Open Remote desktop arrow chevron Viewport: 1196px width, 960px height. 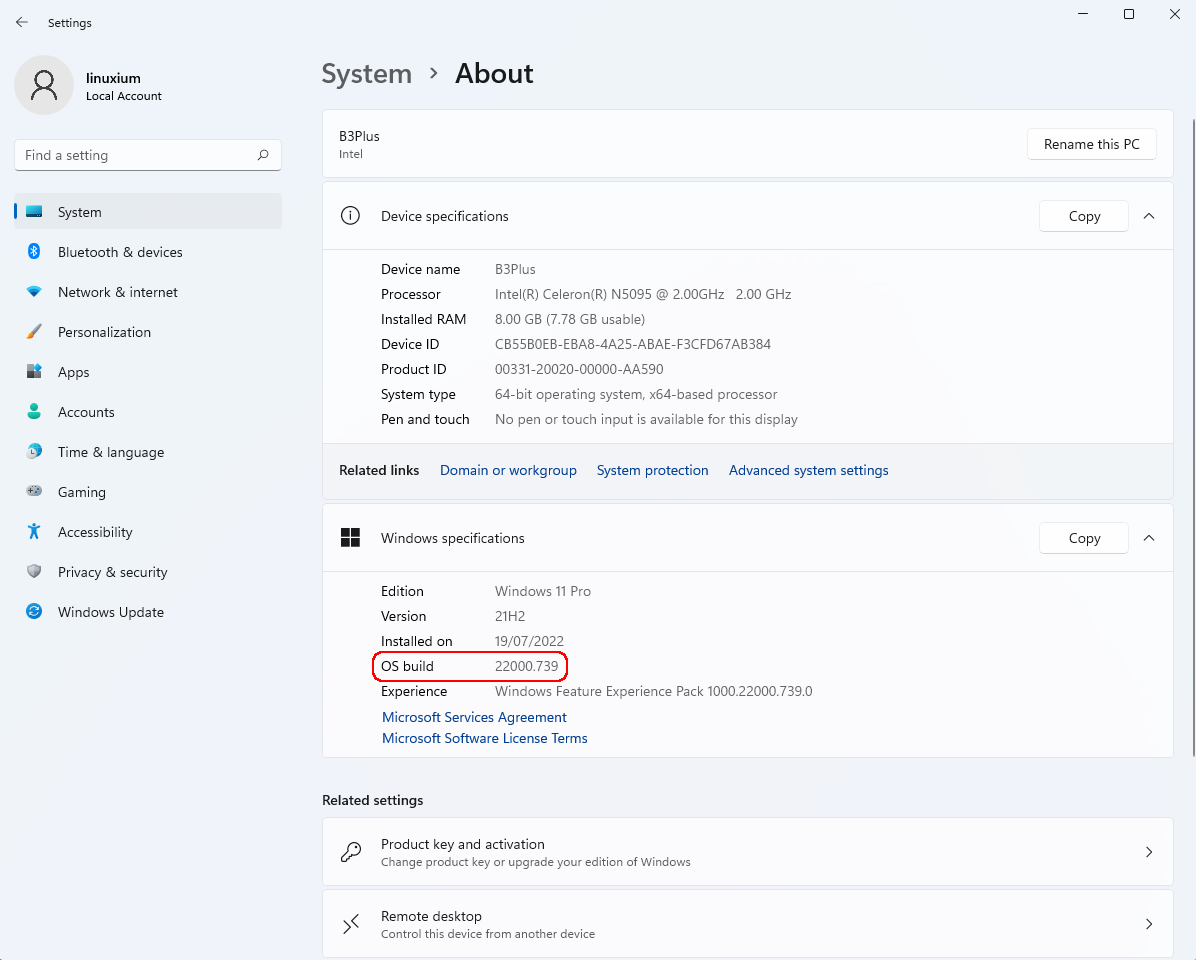tap(1149, 924)
